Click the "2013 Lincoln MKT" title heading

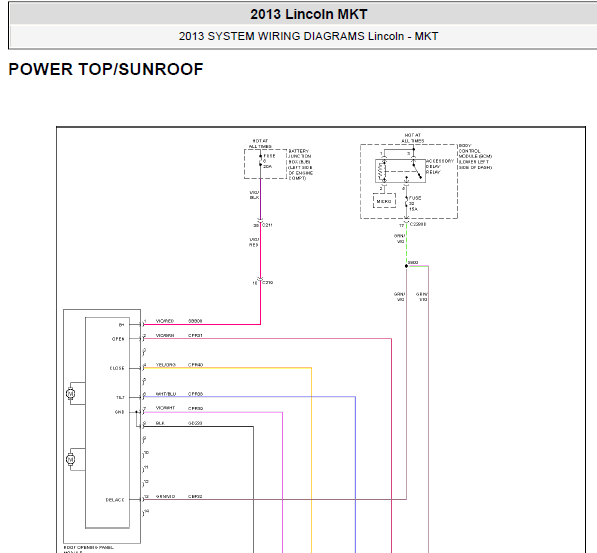click(308, 14)
